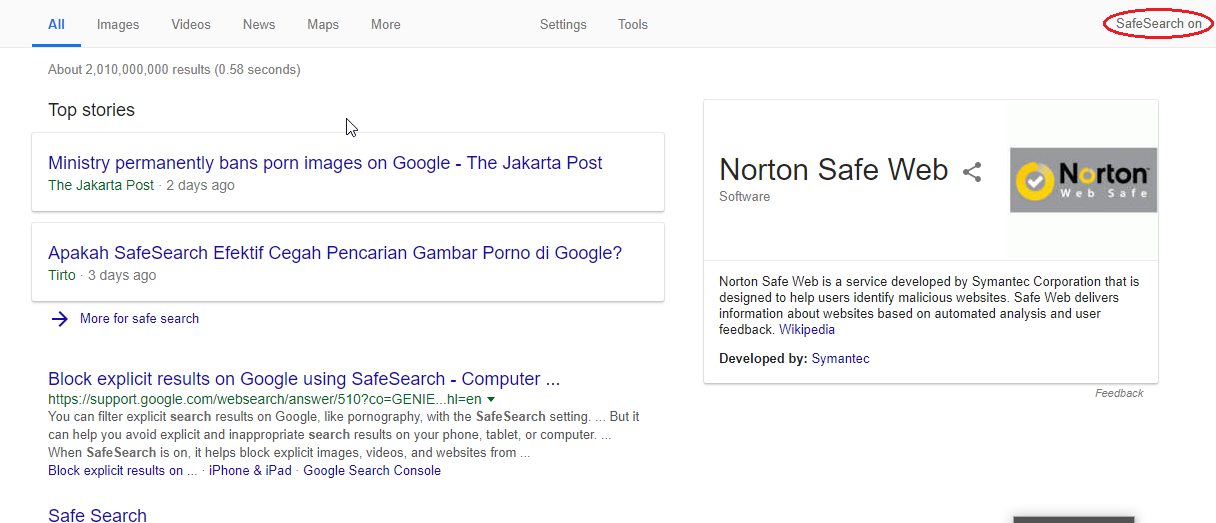The width and height of the screenshot is (1216, 523).
Task: Open the Jakarta Post story about ministry ban
Action: (x=325, y=163)
